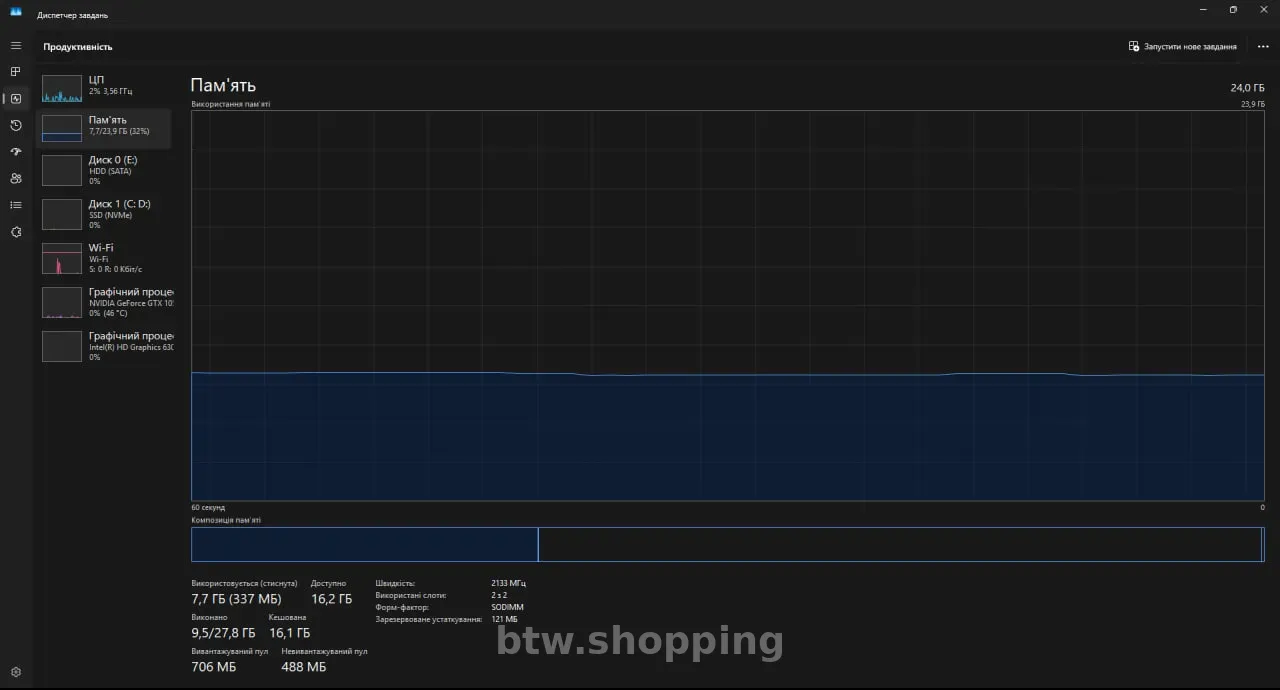The width and height of the screenshot is (1280, 690).
Task: Open Task Manager settings gear
Action: point(16,672)
